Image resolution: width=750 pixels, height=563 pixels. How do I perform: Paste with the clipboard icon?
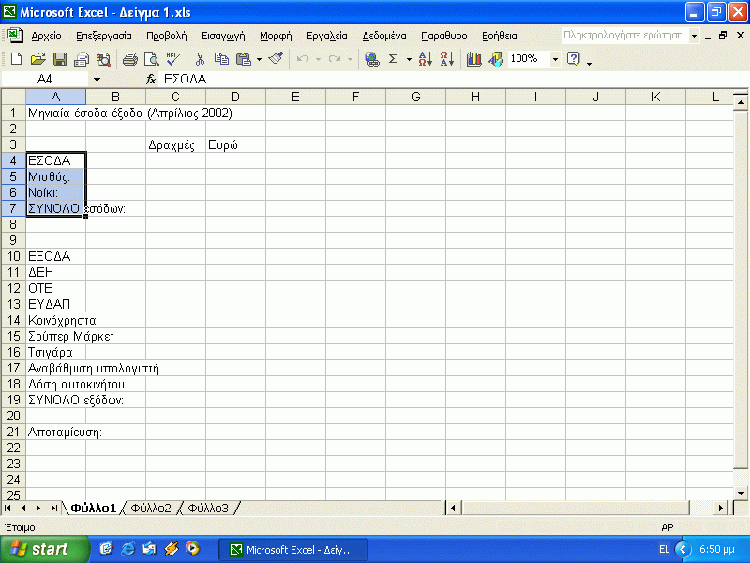pos(243,59)
